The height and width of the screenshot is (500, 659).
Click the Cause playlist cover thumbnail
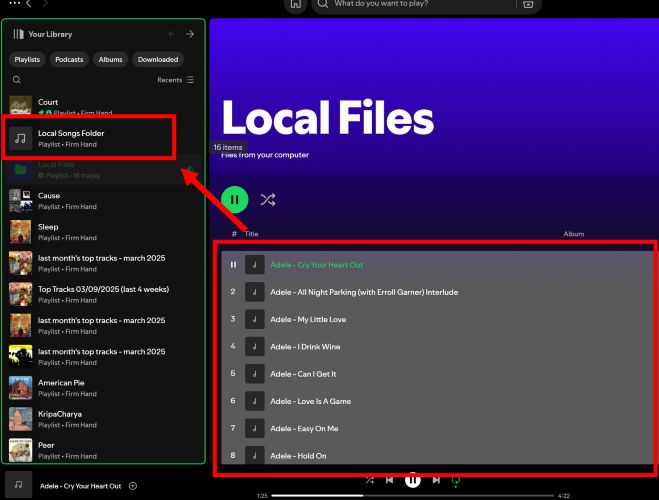coord(21,200)
